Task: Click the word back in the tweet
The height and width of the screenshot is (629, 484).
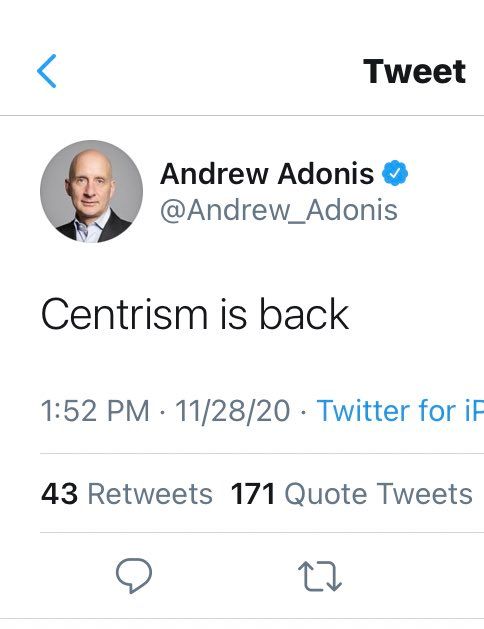Action: (304, 314)
